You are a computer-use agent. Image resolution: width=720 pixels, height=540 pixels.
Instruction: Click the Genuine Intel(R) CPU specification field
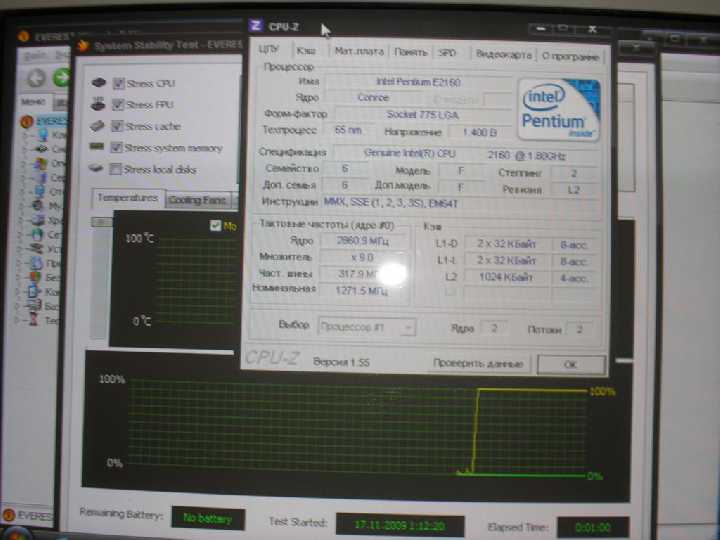pyautogui.click(x=465, y=154)
